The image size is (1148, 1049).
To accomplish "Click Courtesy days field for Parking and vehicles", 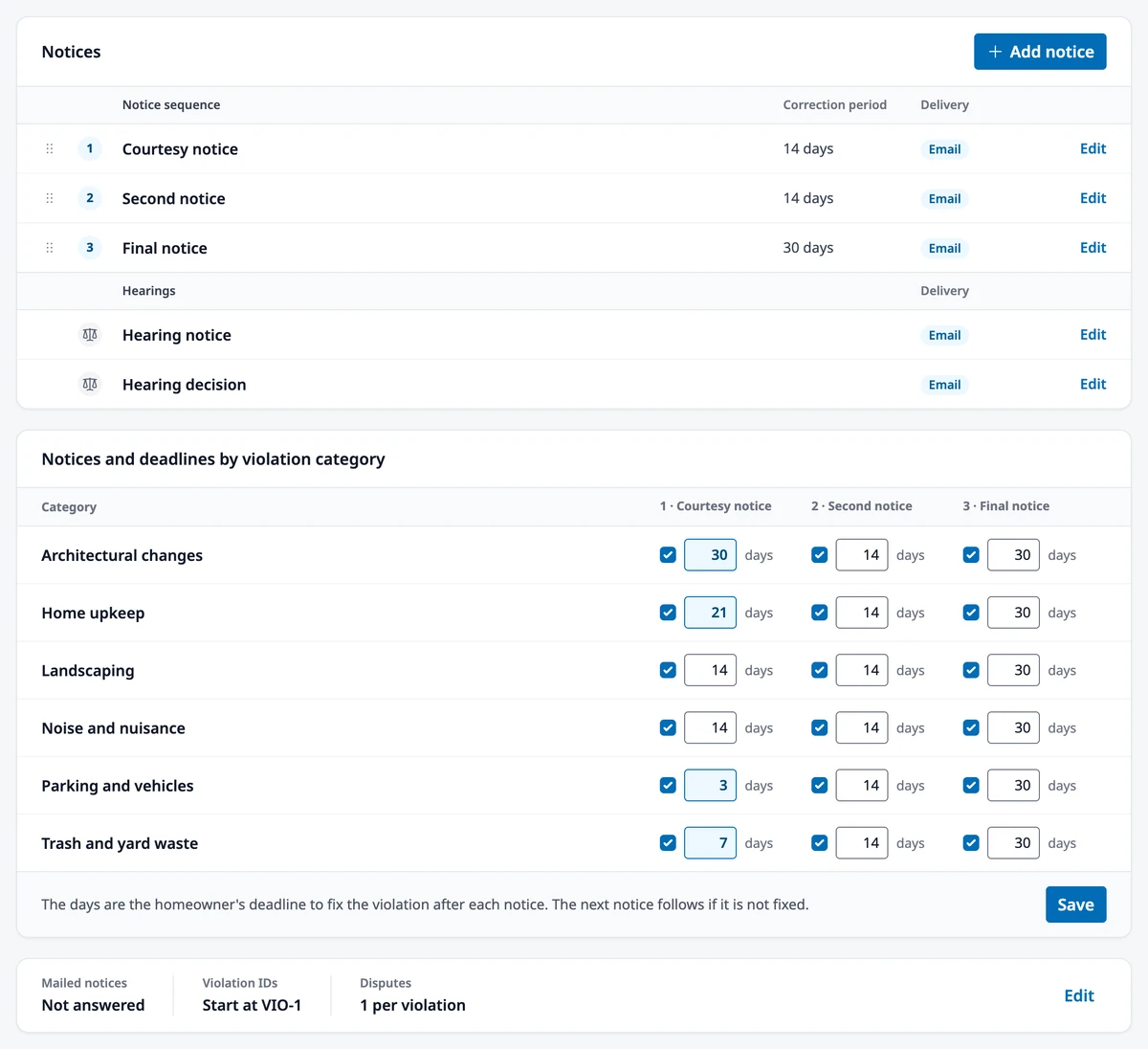I will click(710, 785).
